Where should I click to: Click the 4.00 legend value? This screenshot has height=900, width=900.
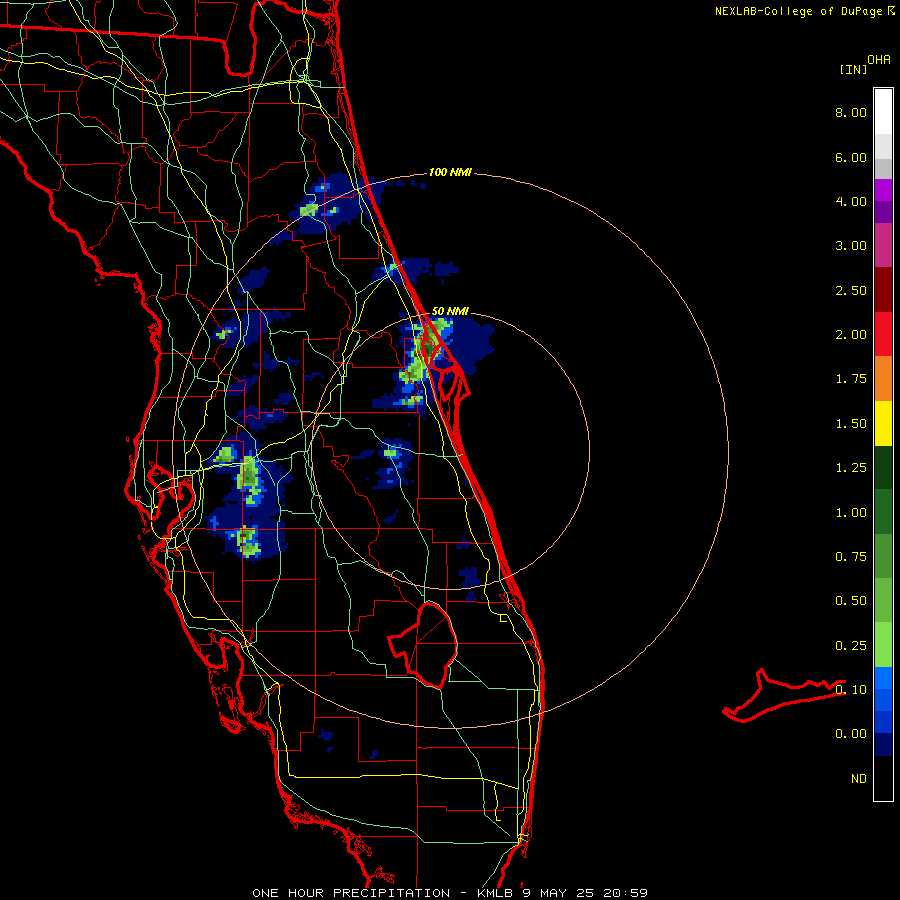tap(851, 201)
